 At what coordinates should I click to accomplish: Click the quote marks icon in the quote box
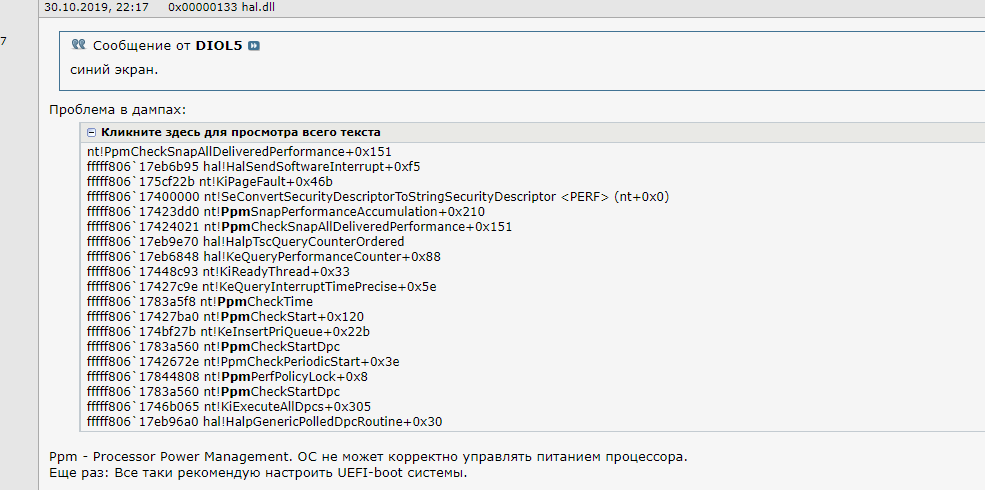click(x=79, y=46)
